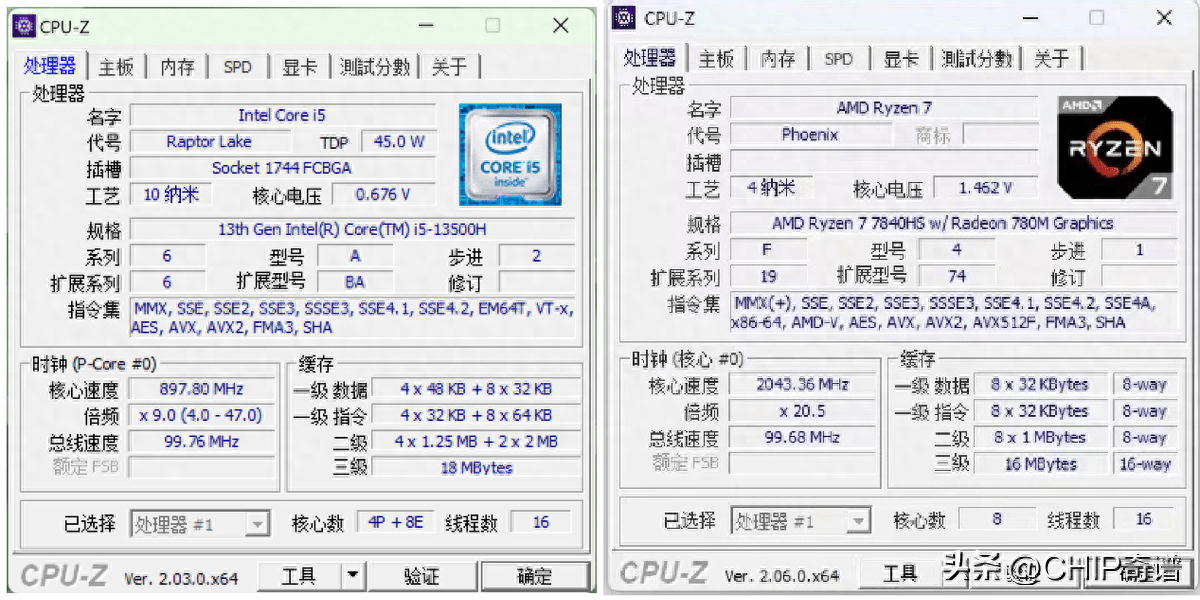Click the x 20.5 multiplier value
The width and height of the screenshot is (1200, 600).
(x=803, y=411)
